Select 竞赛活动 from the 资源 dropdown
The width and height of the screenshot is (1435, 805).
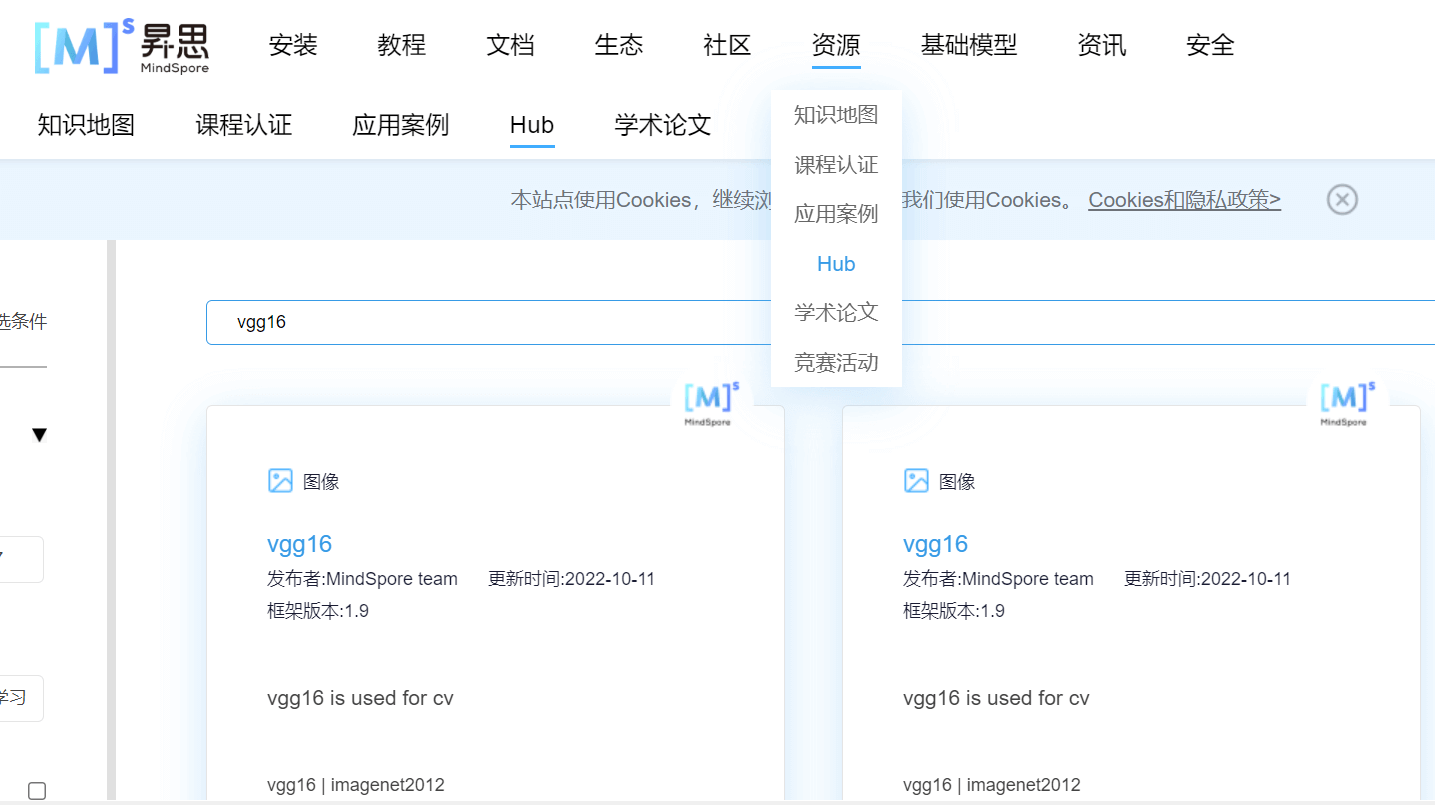click(x=836, y=362)
